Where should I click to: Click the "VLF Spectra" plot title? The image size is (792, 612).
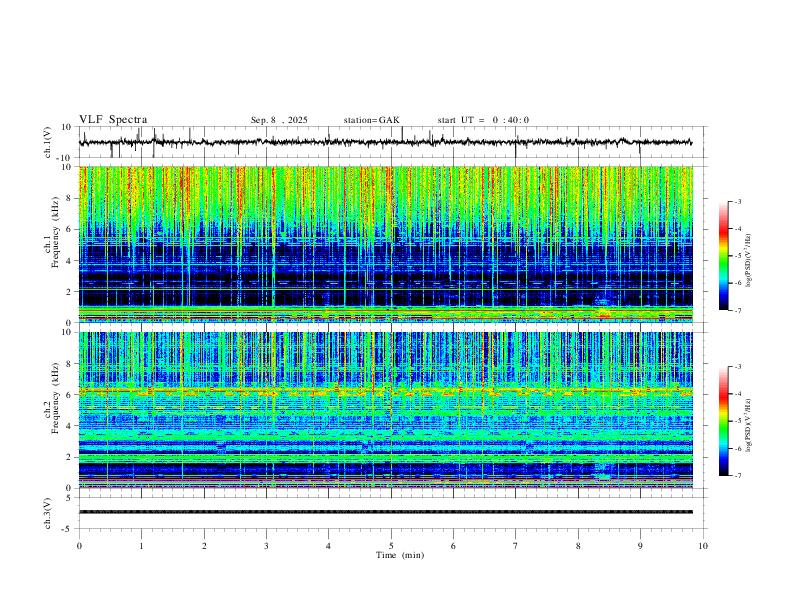tap(113, 120)
